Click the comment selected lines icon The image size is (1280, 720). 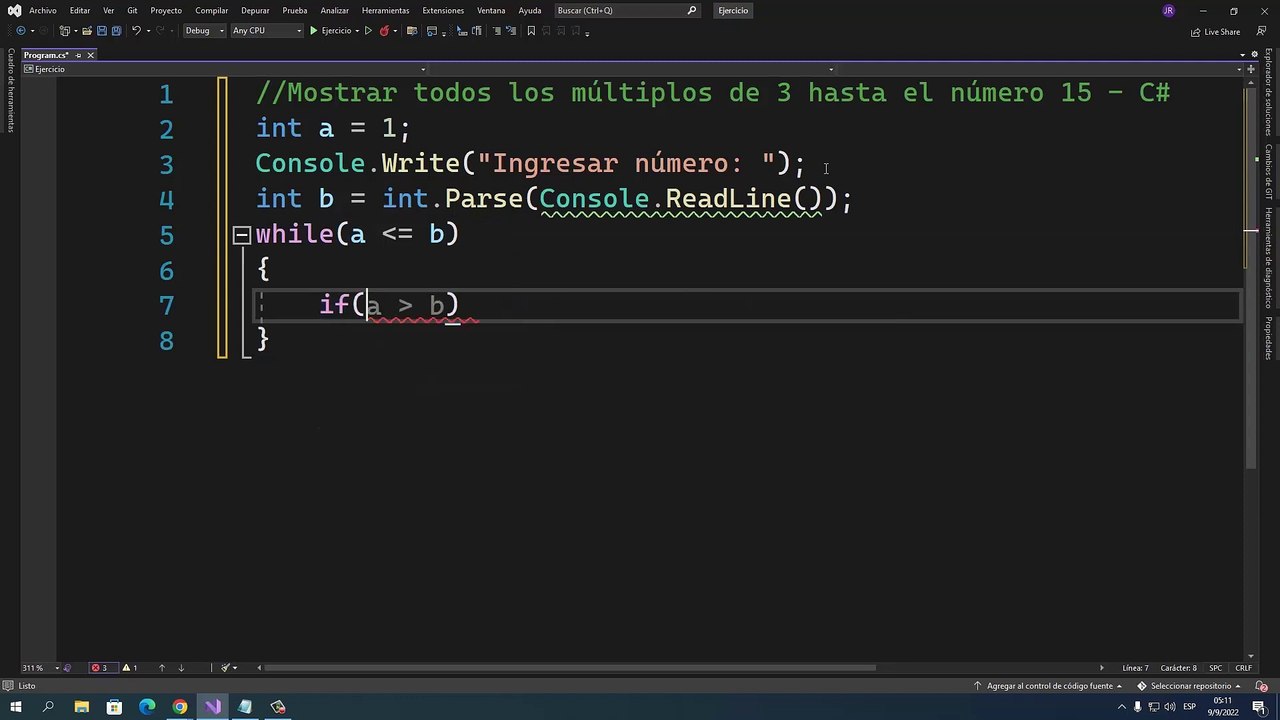point(497,31)
